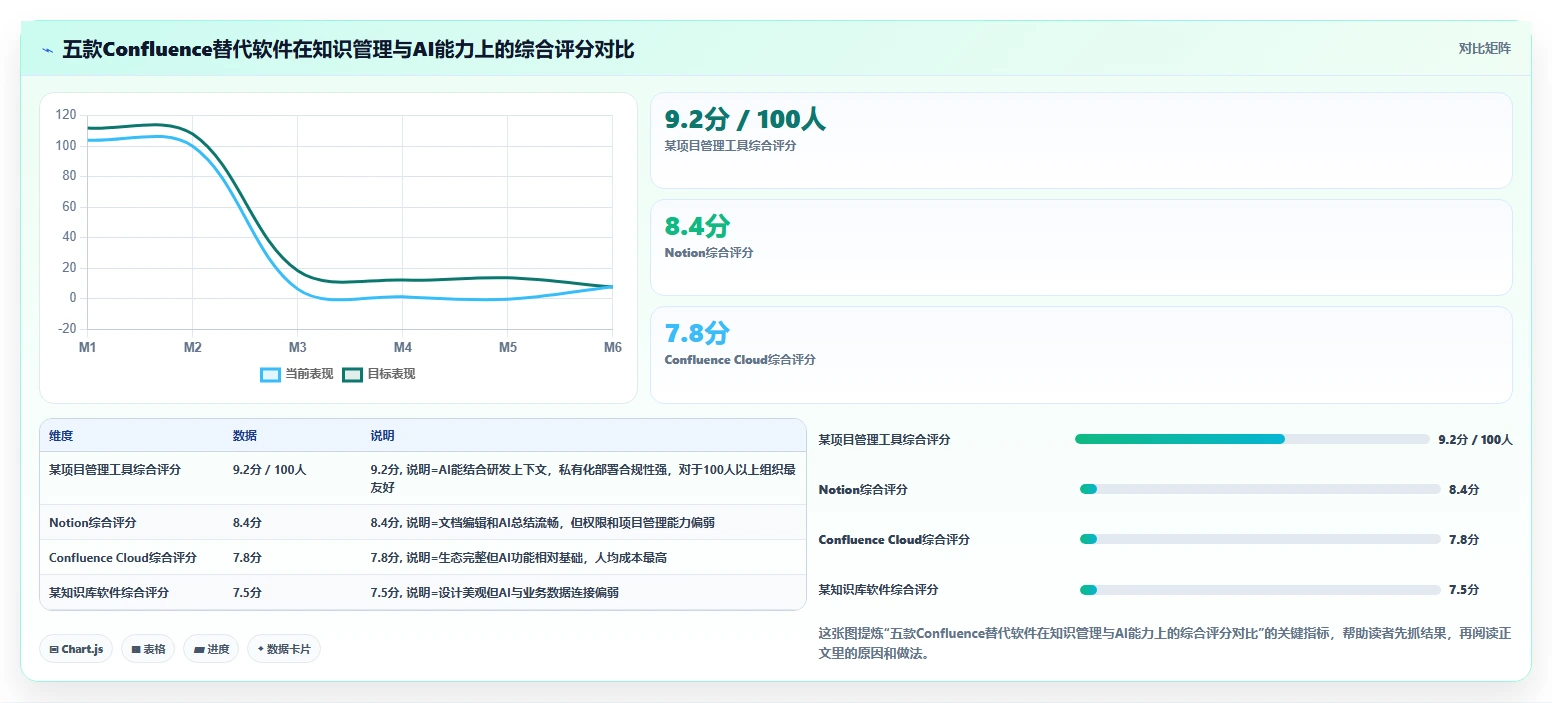The height and width of the screenshot is (703, 1552).
Task: Click the 数据 column header
Action: coord(245,436)
